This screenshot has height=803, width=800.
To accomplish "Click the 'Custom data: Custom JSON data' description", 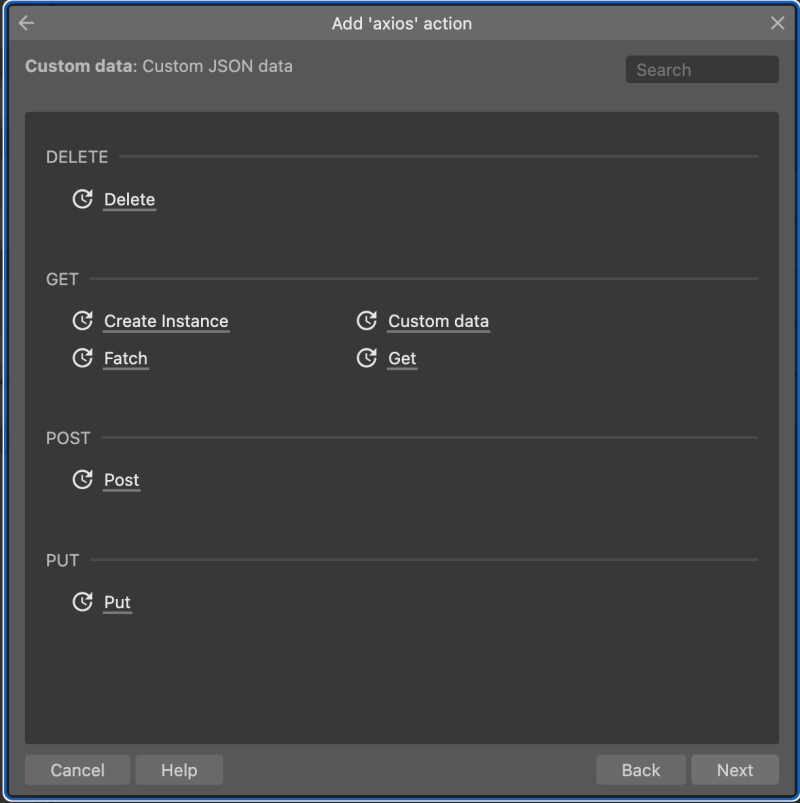I will 159,66.
